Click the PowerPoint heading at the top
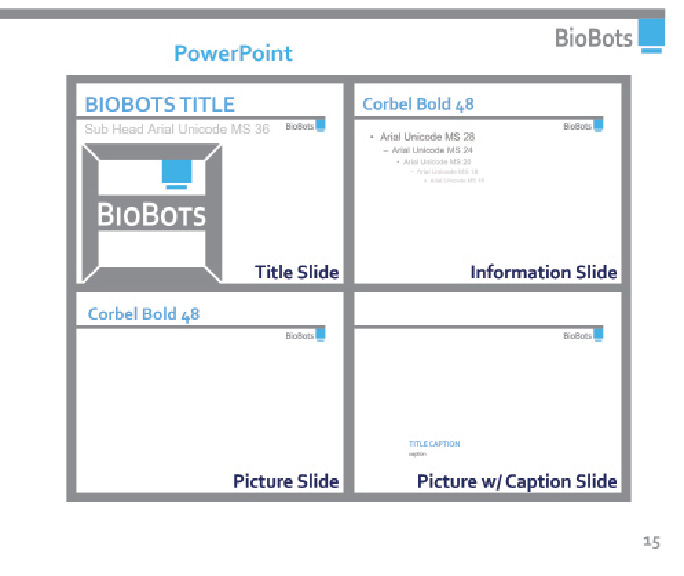The width and height of the screenshot is (684, 576). tap(233, 54)
